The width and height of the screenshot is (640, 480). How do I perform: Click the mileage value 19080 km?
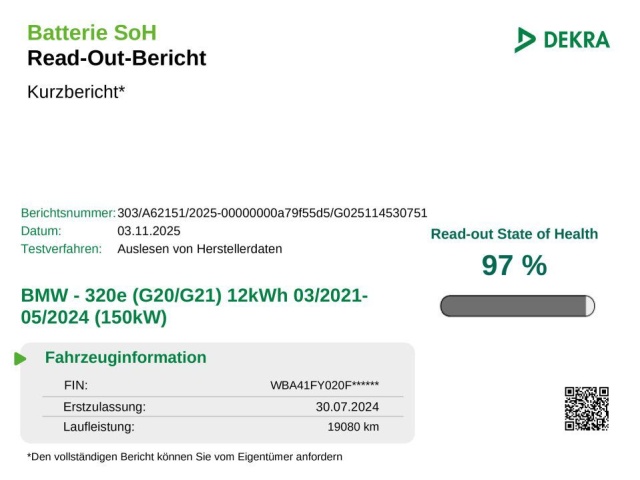[x=353, y=427]
